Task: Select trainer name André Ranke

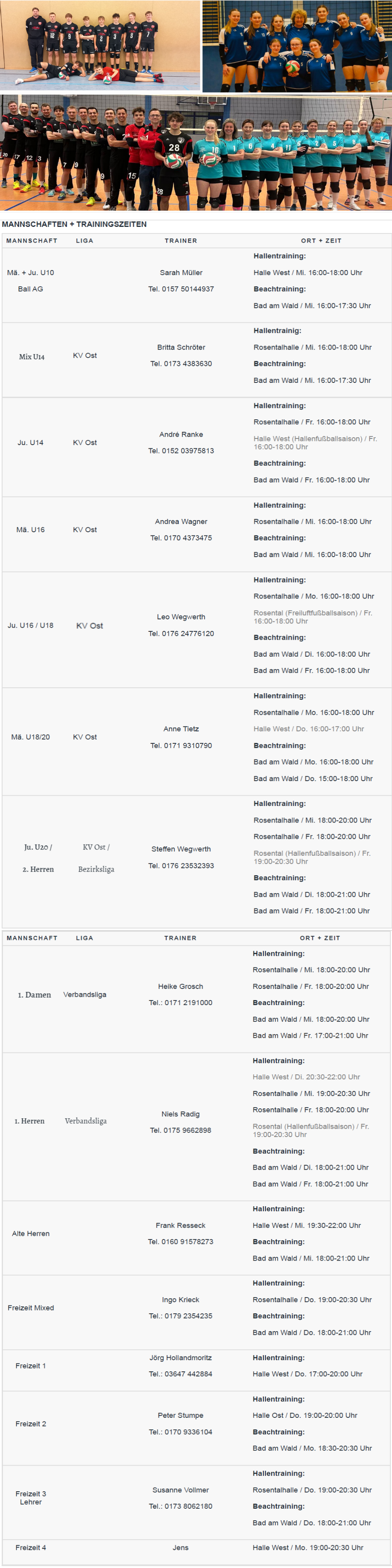Action: (x=181, y=435)
